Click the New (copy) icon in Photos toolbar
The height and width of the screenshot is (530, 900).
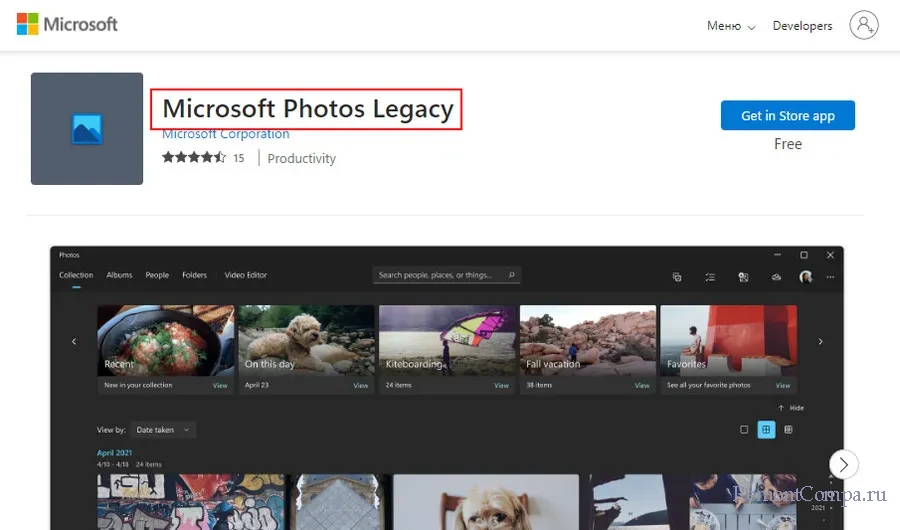click(x=677, y=277)
